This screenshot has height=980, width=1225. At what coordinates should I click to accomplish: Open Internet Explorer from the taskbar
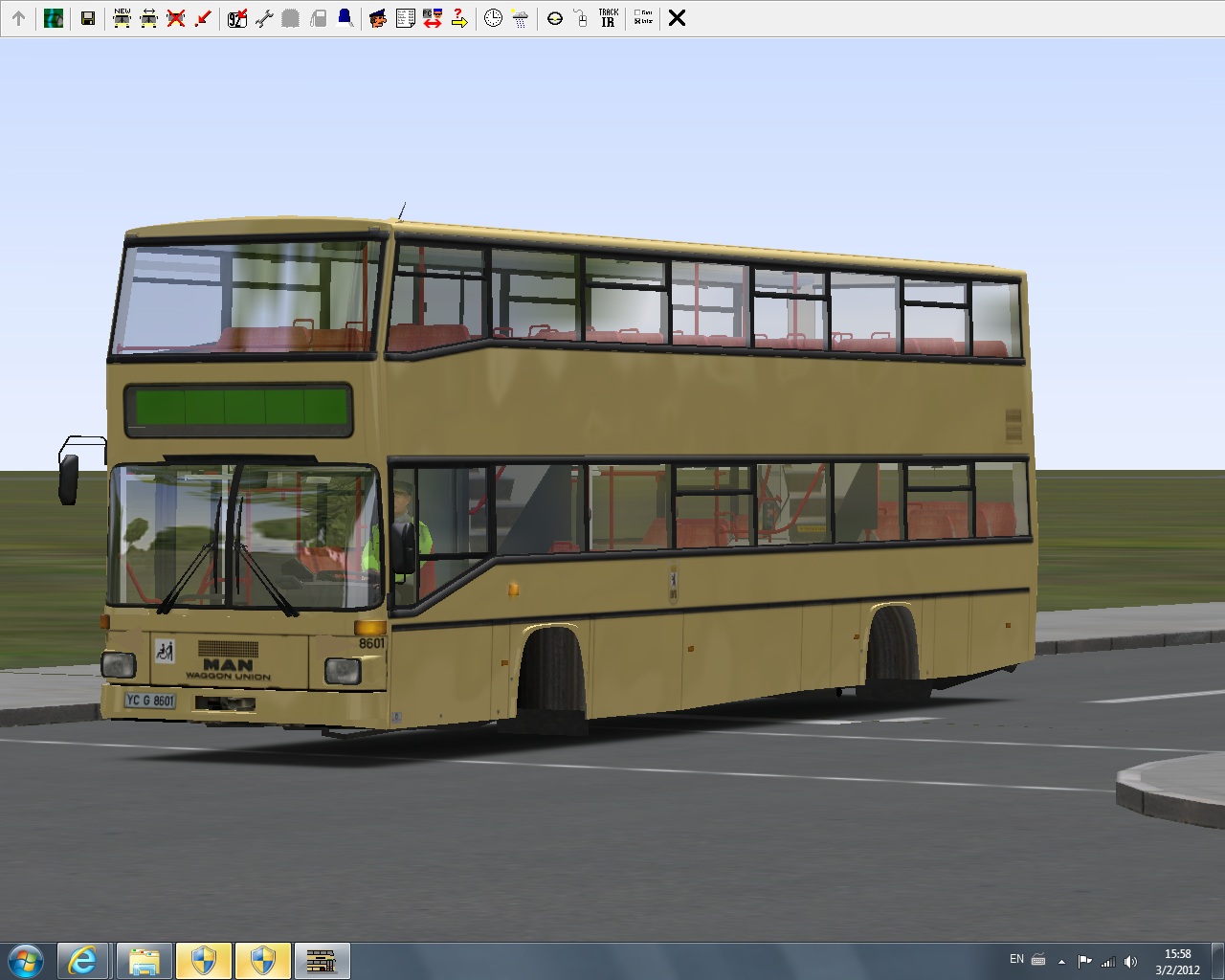[82, 960]
